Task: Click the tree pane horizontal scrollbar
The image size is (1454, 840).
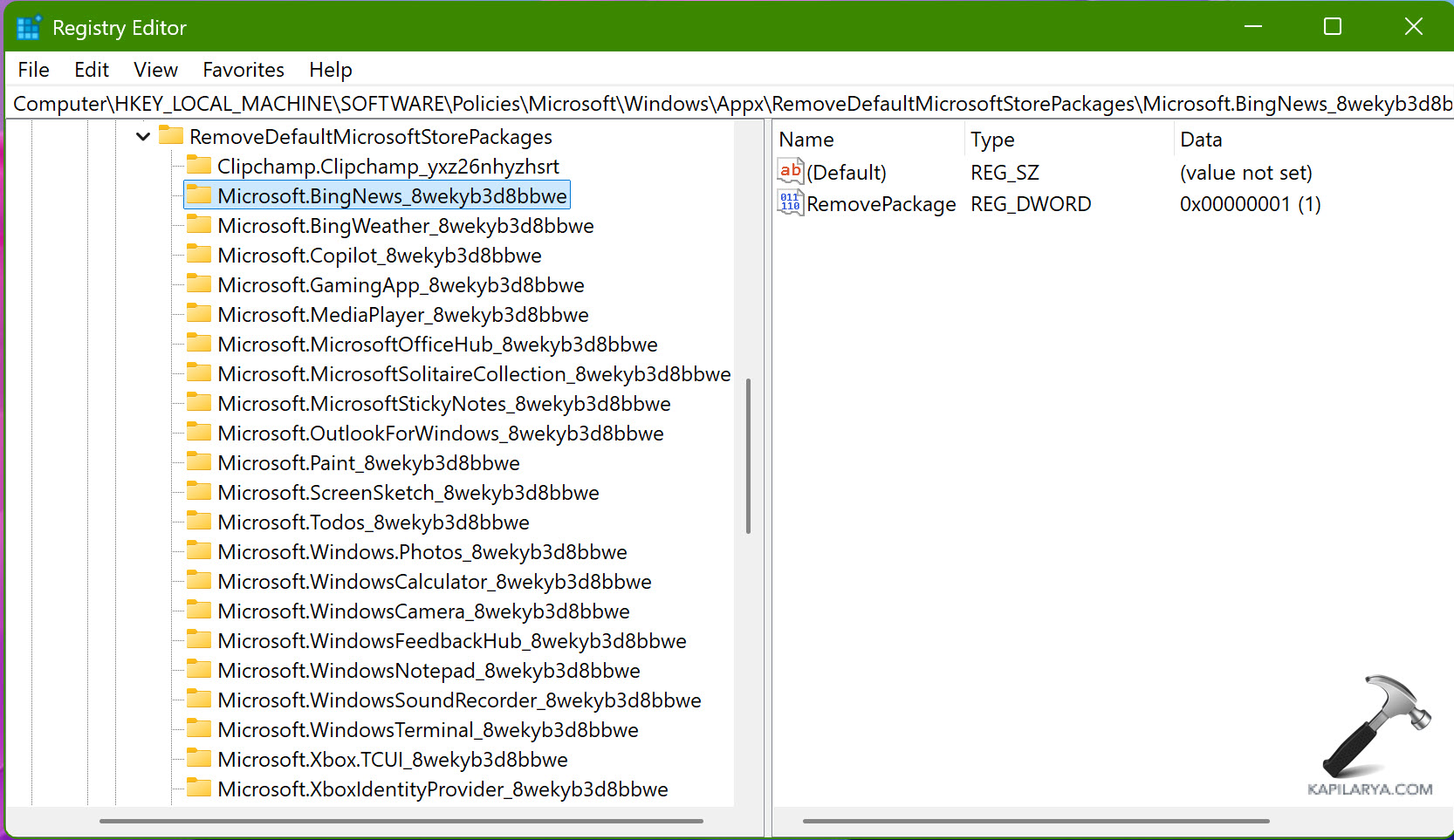Action: coord(401,821)
